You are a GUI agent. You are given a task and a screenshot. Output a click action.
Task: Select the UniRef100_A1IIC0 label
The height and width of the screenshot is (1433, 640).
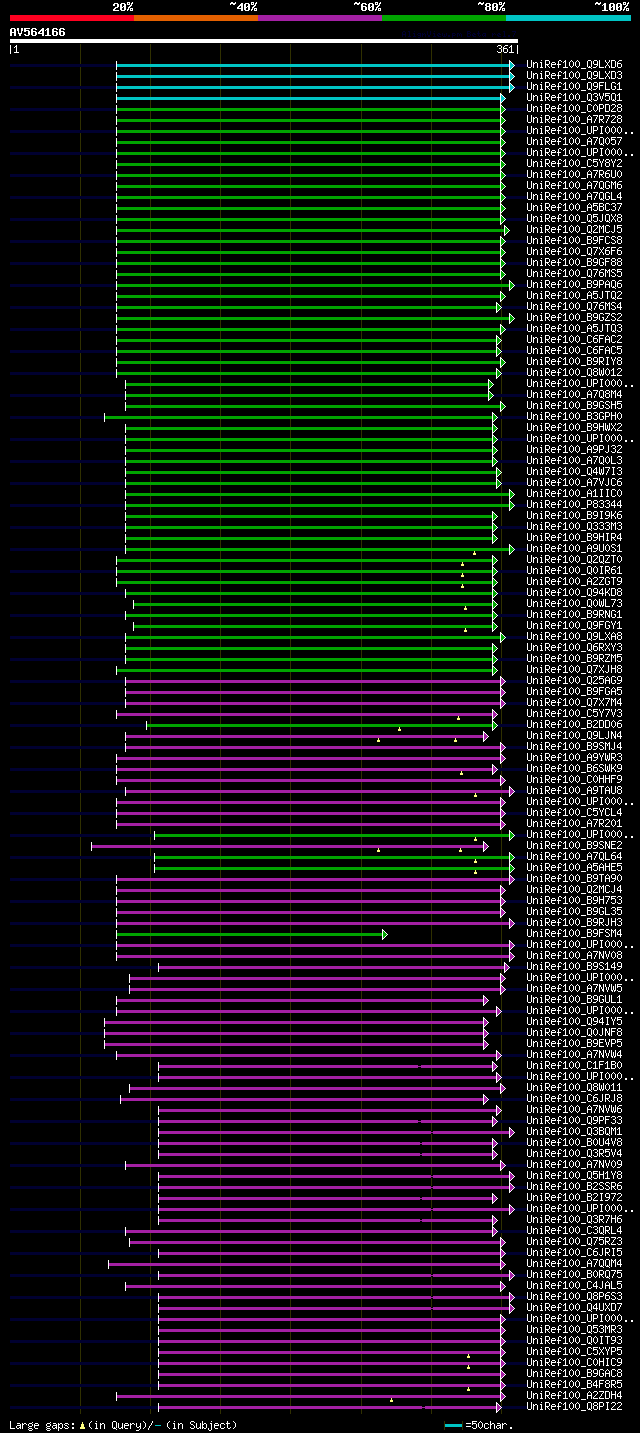574,494
